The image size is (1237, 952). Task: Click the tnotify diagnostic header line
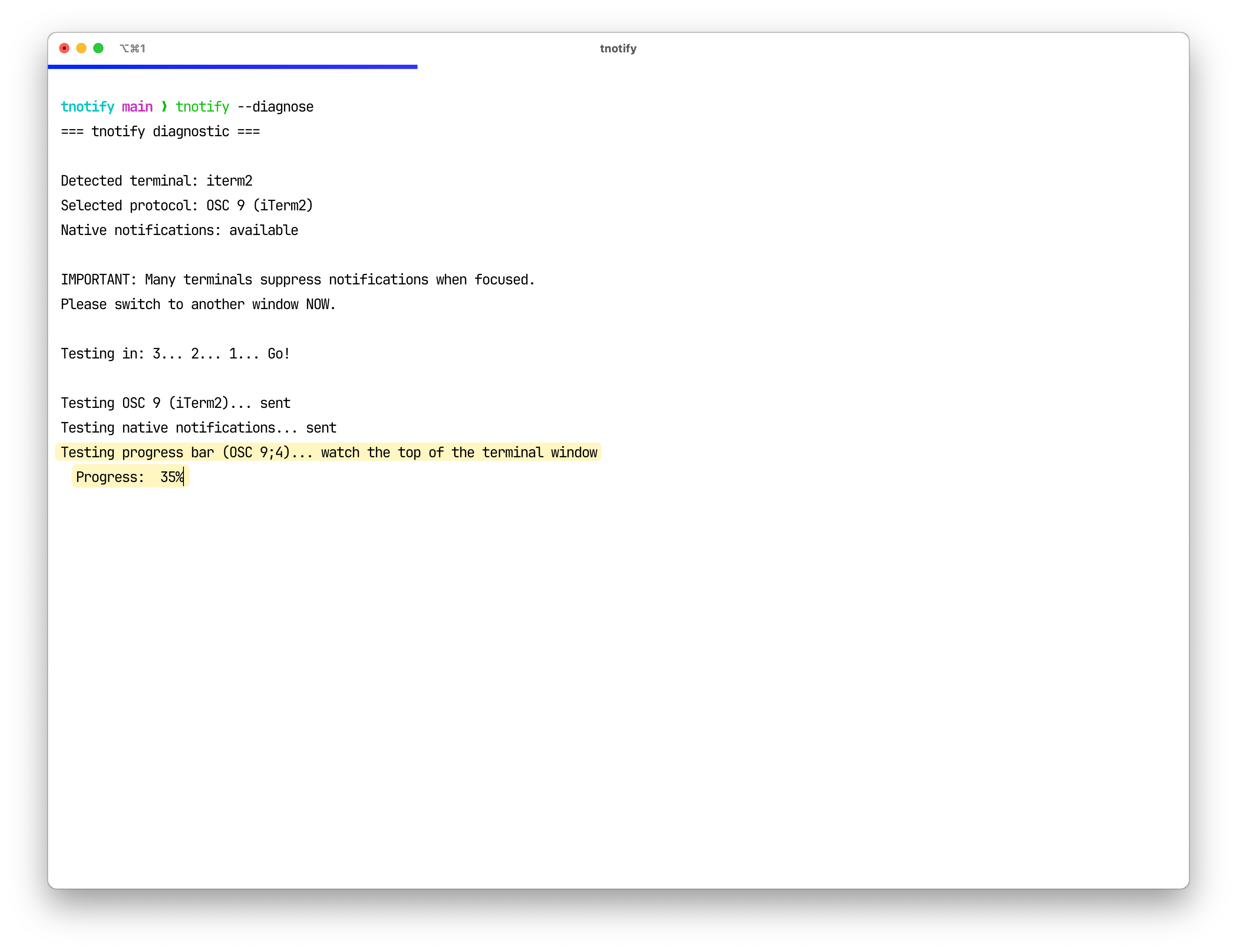pos(160,131)
